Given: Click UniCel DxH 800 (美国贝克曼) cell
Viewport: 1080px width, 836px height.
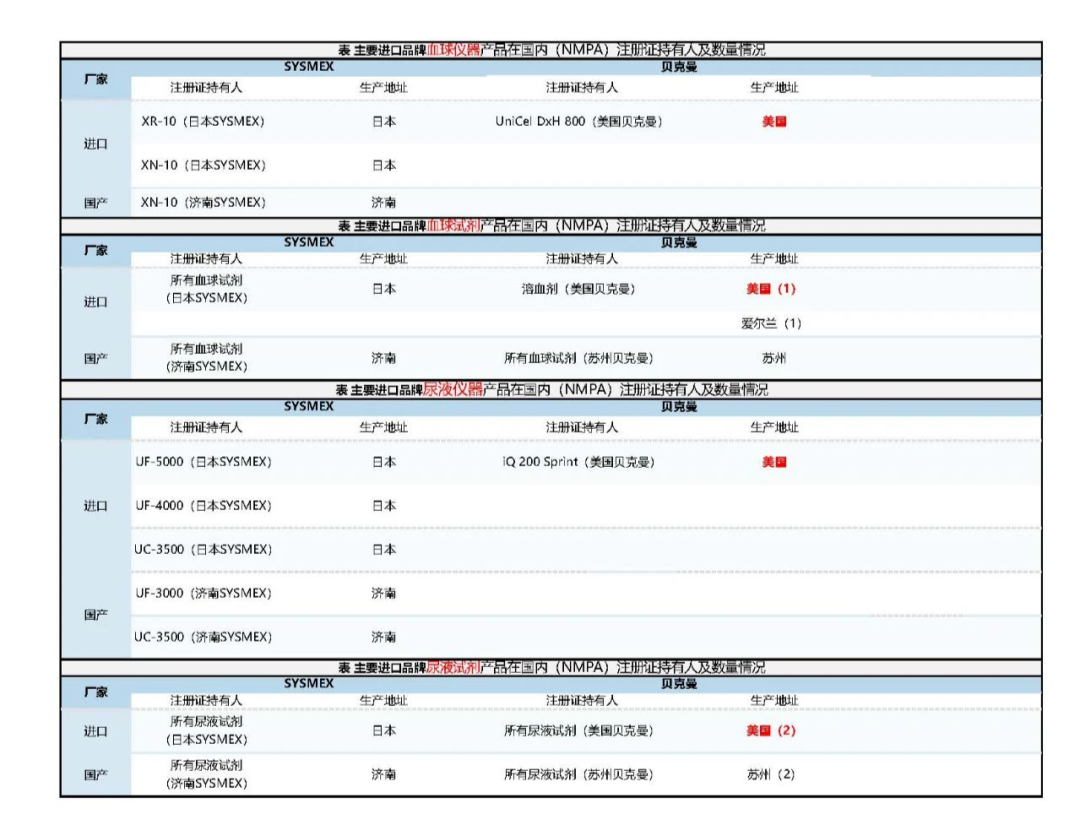Looking at the screenshot, I should coord(579,121).
